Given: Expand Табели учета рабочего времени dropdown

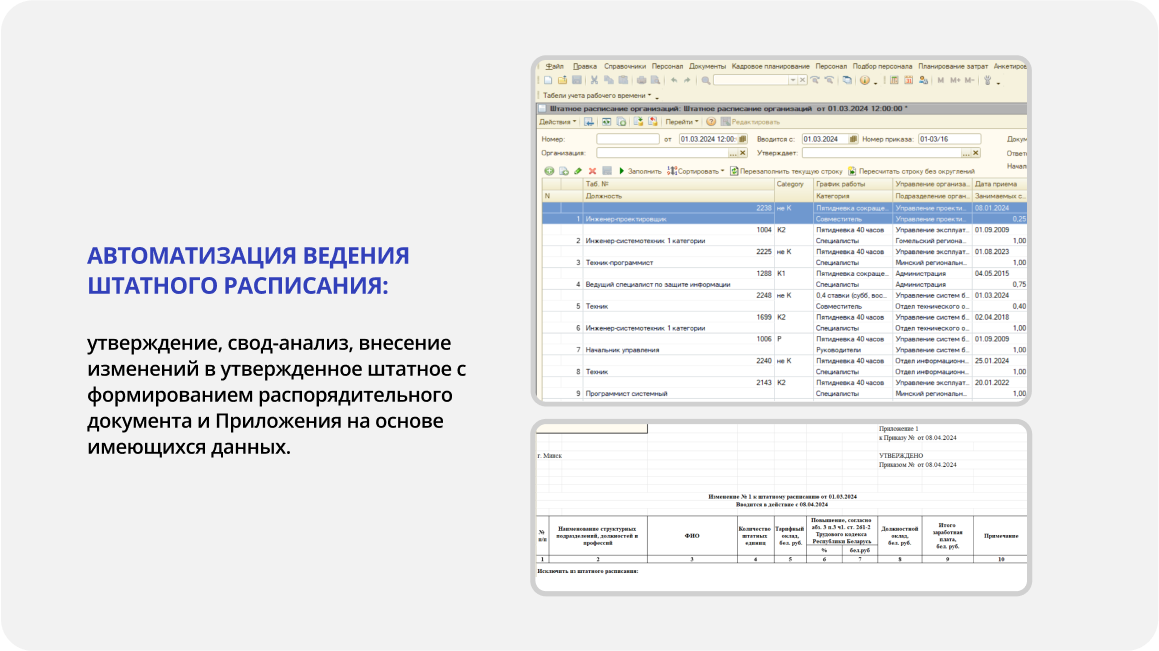Looking at the screenshot, I should [597, 95].
